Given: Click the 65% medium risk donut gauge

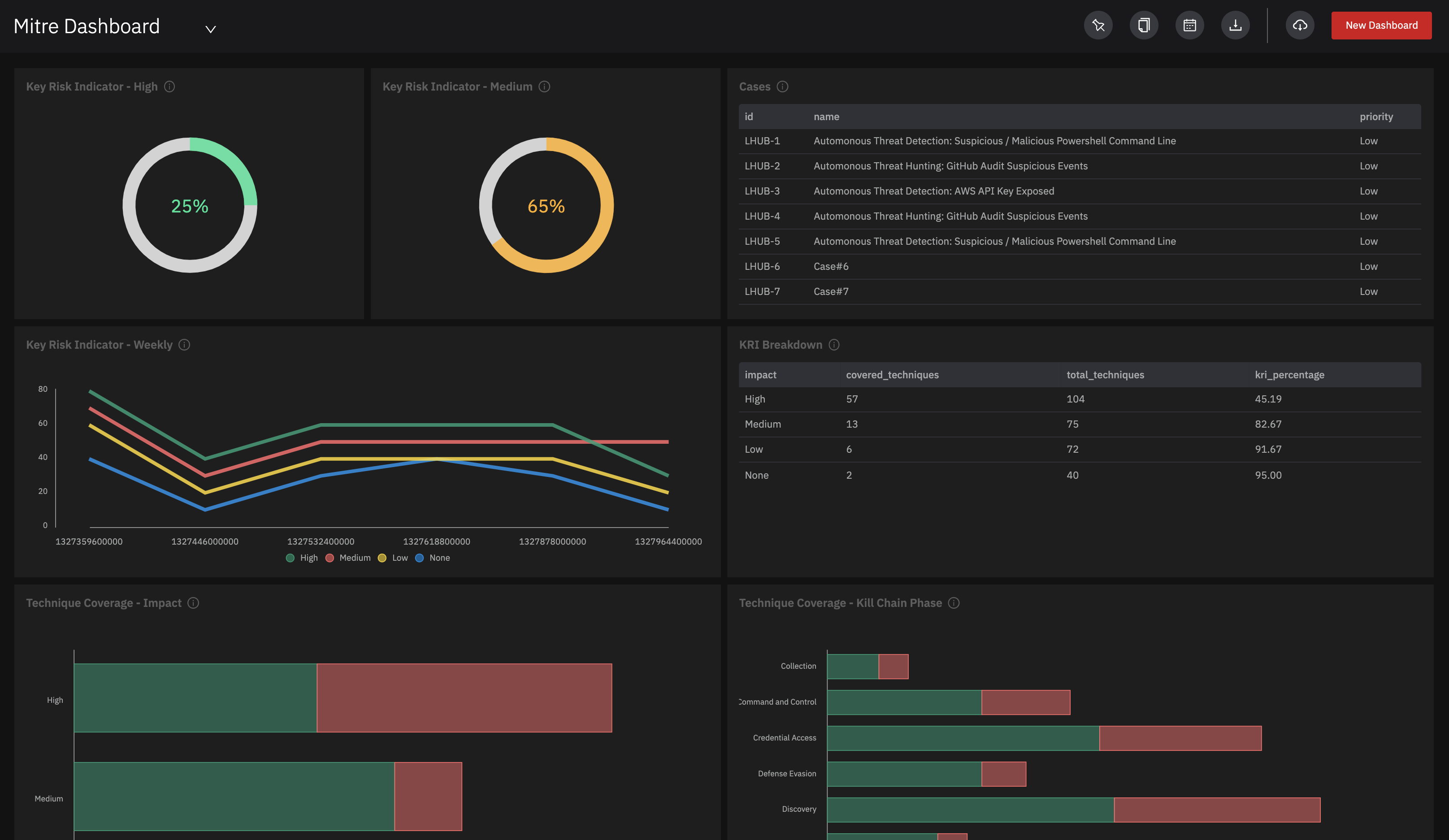Looking at the screenshot, I should click(546, 205).
